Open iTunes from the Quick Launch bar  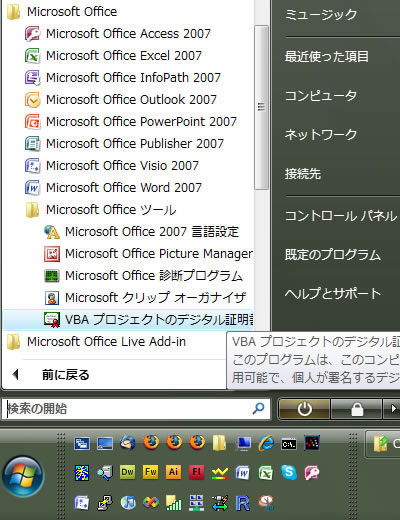(x=128, y=503)
